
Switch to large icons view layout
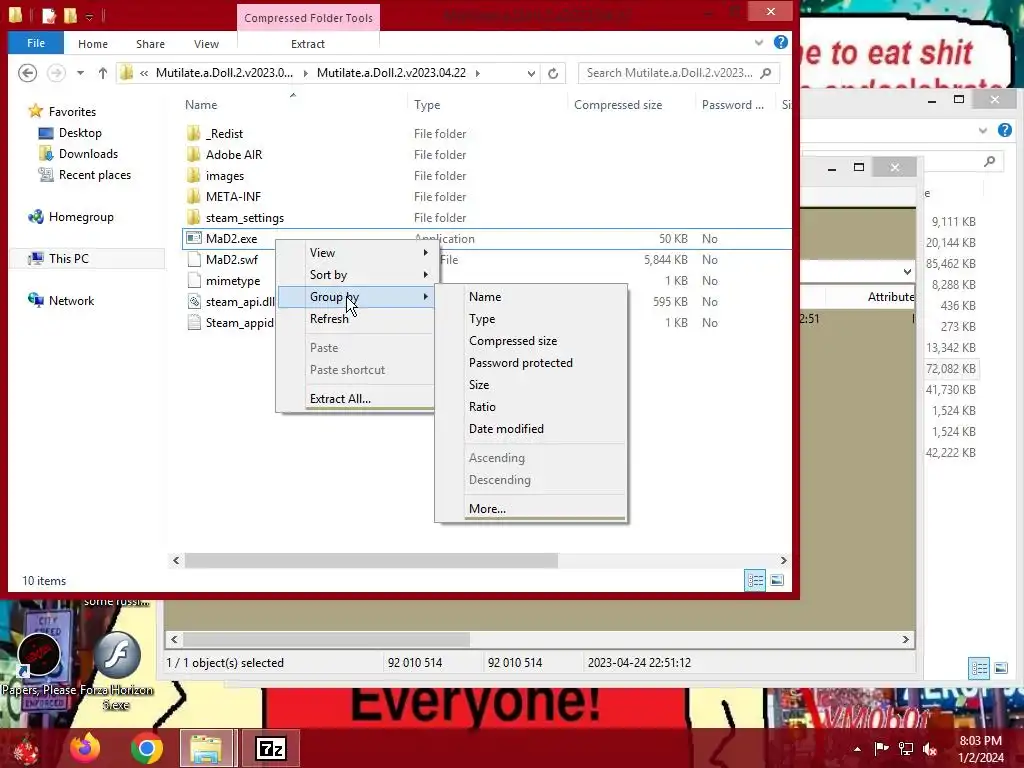point(777,580)
